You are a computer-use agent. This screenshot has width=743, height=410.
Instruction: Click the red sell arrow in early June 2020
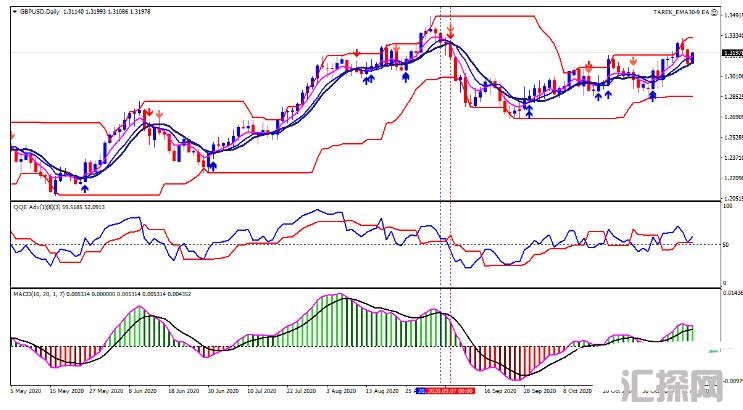coord(147,113)
